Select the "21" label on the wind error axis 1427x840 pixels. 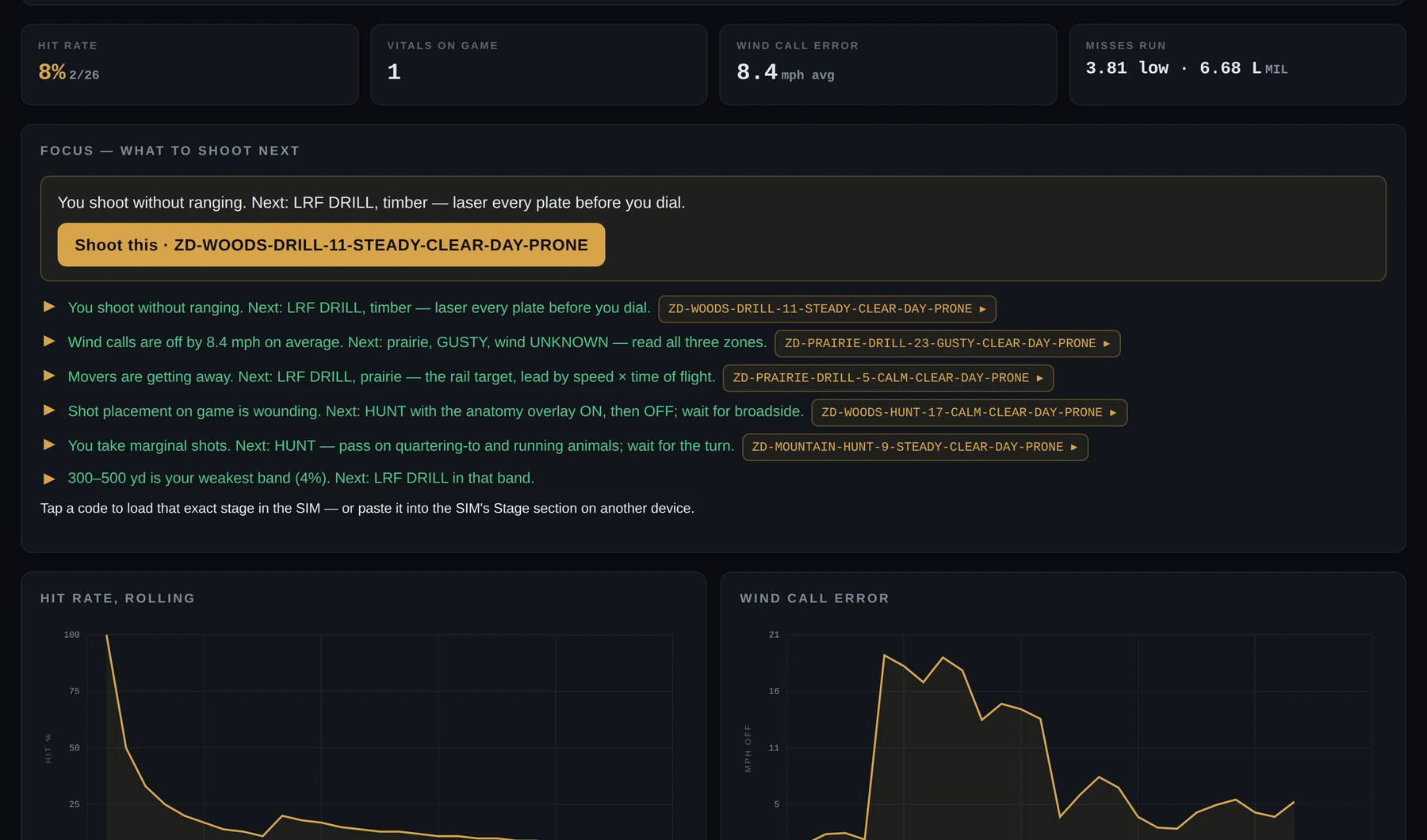click(x=774, y=635)
